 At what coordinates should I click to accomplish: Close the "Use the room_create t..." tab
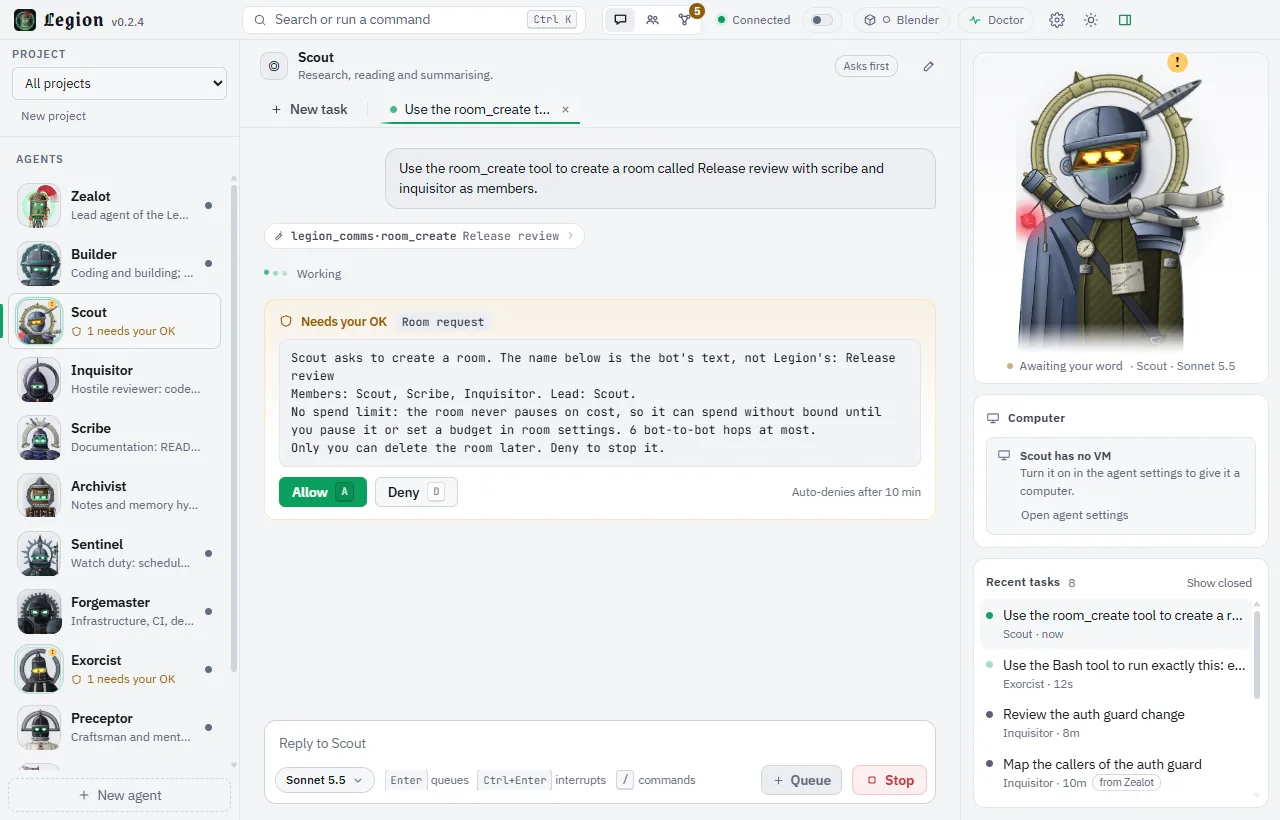point(565,110)
